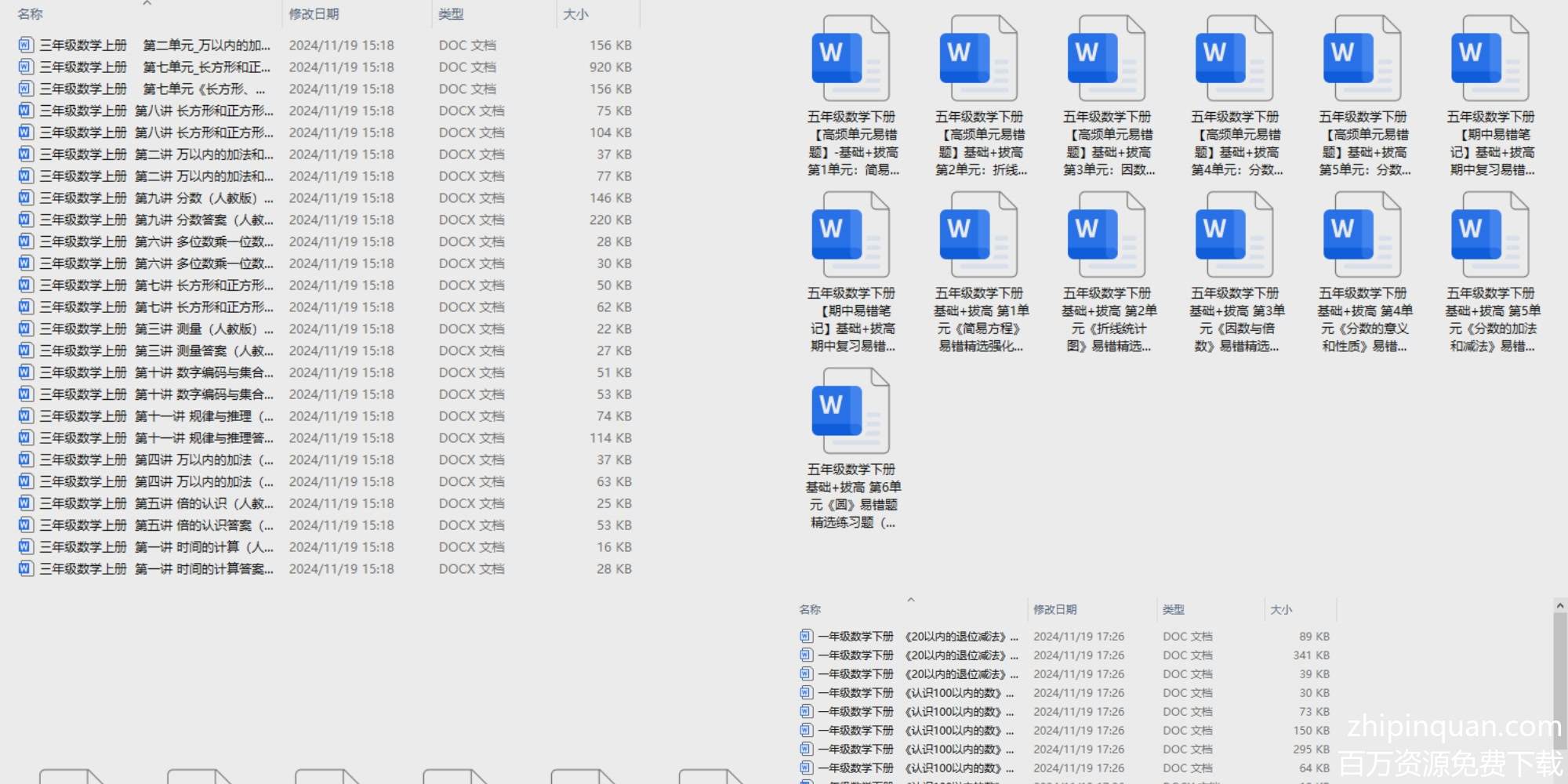The height and width of the screenshot is (784, 1568).
Task: Click 类型 column header in 三年级 list
Action: click(451, 14)
